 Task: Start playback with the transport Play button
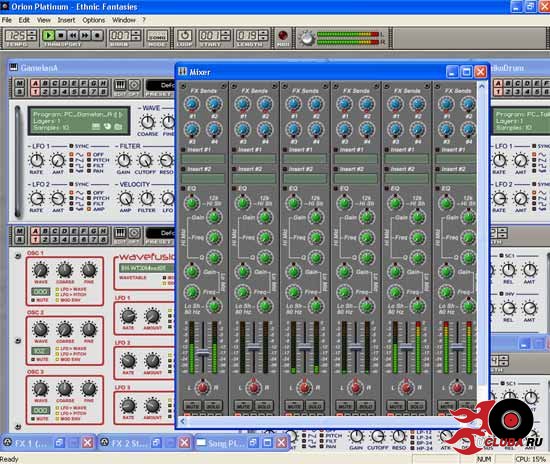(x=48, y=35)
